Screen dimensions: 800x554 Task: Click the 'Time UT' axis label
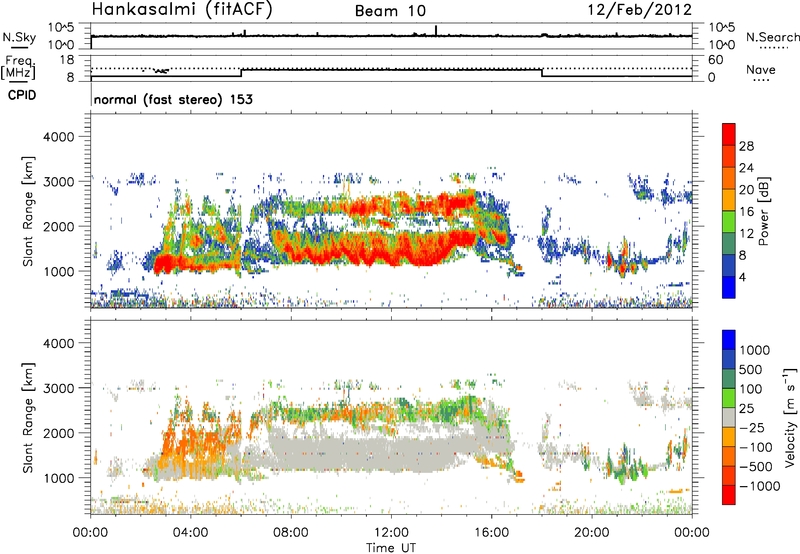pos(391,548)
